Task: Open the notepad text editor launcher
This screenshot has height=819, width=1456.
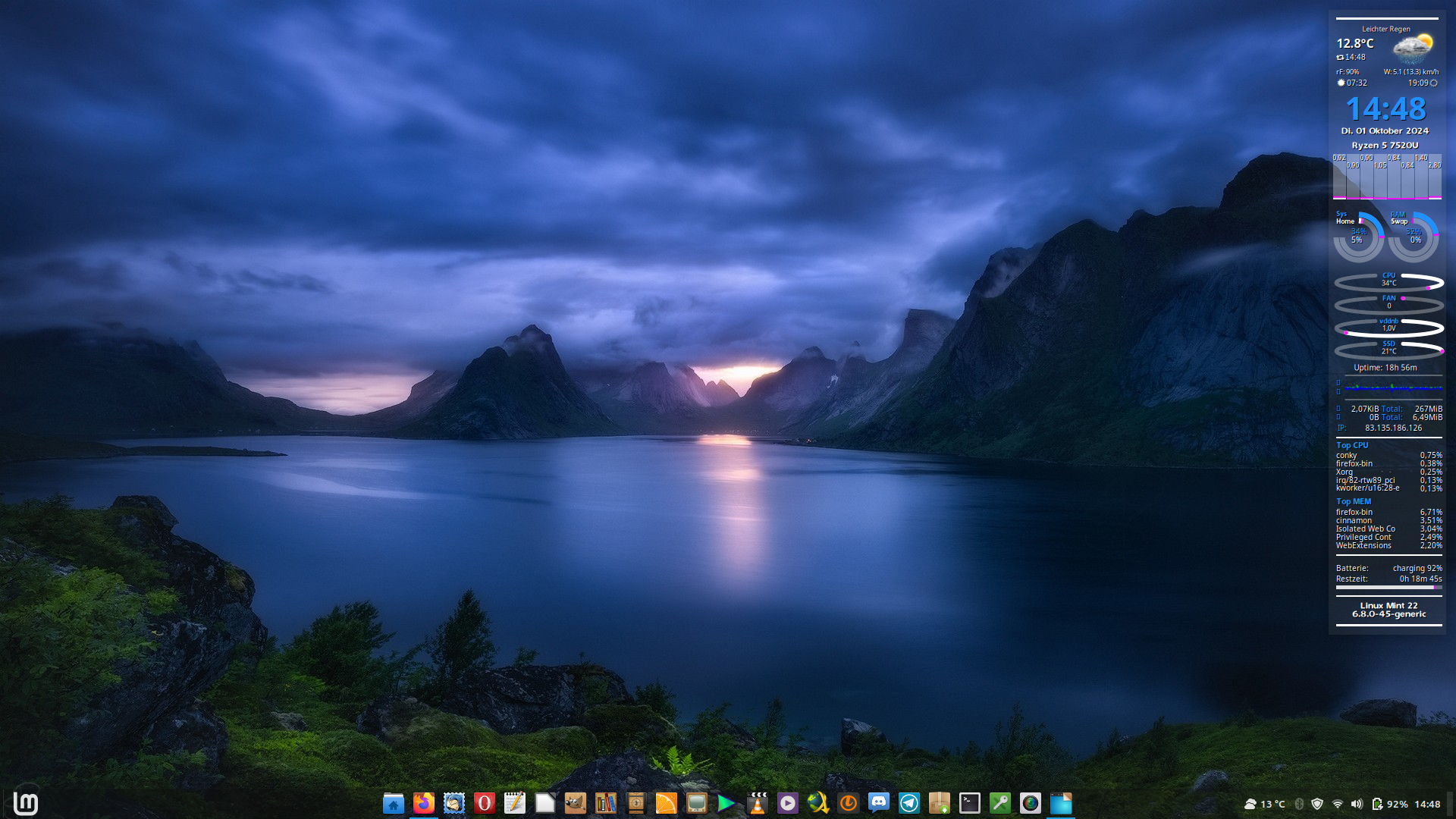Action: point(514,803)
